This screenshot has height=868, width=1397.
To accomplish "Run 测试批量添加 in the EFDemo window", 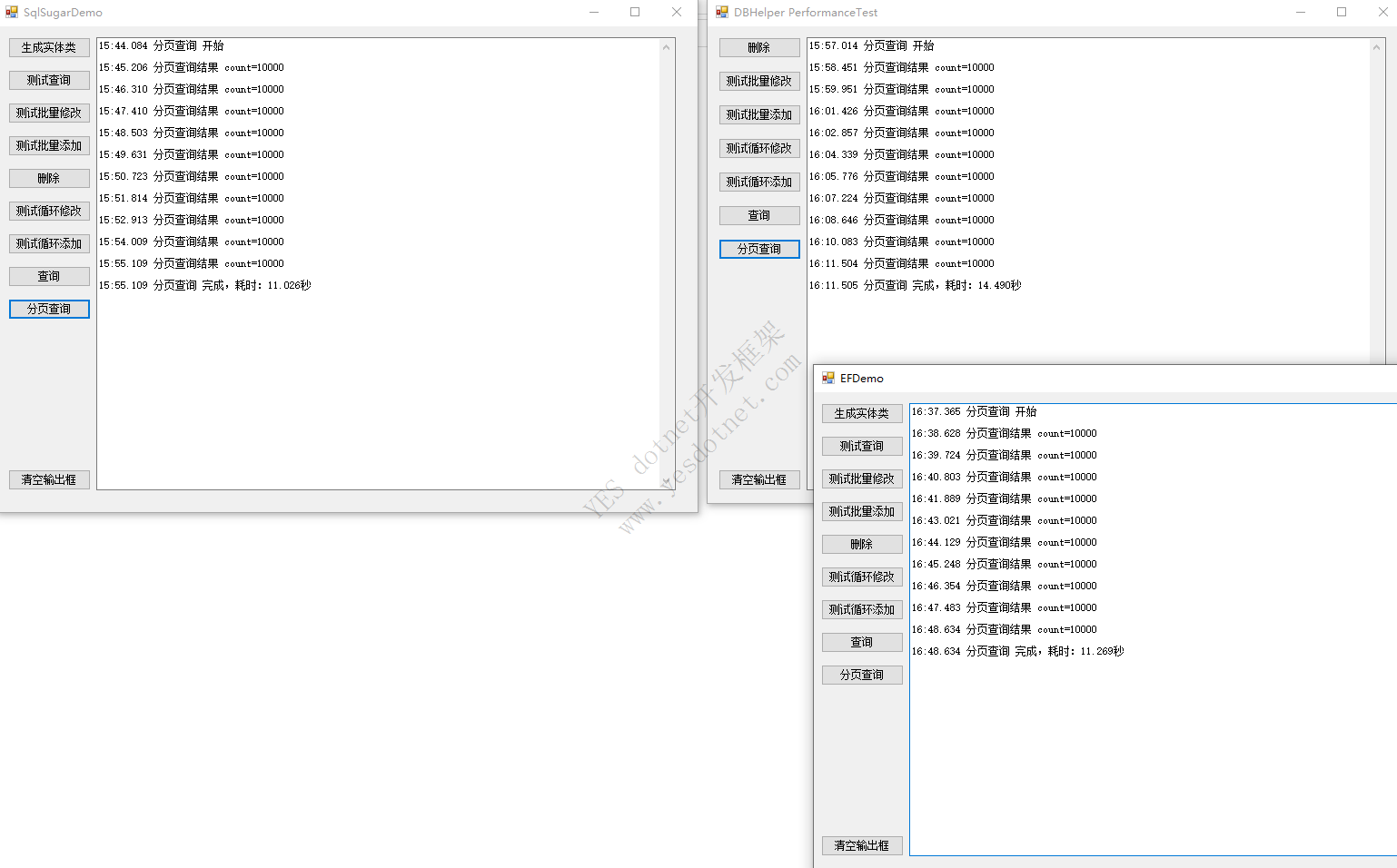I will pos(862,511).
